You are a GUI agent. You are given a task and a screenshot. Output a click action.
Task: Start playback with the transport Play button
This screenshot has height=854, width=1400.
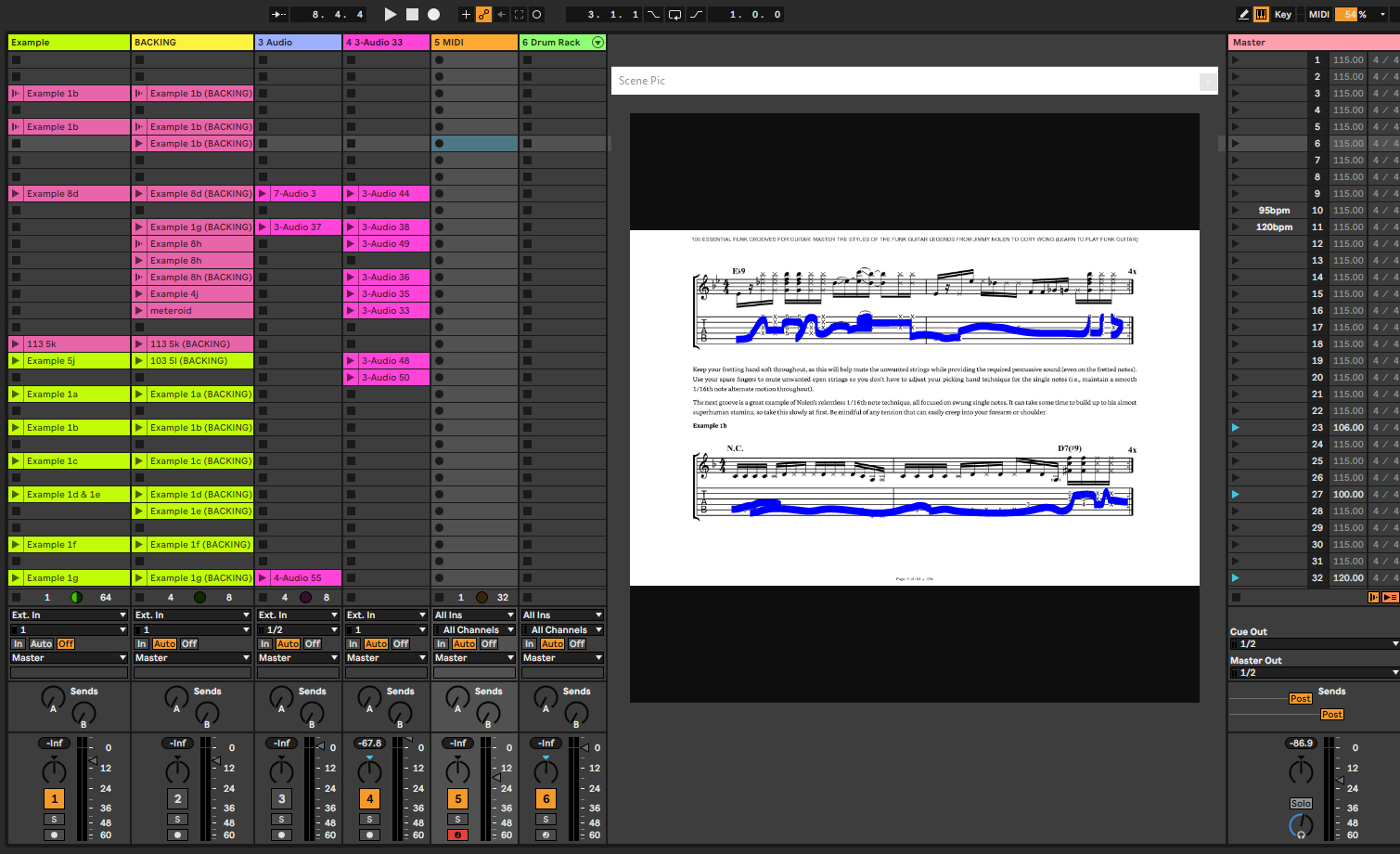click(391, 14)
